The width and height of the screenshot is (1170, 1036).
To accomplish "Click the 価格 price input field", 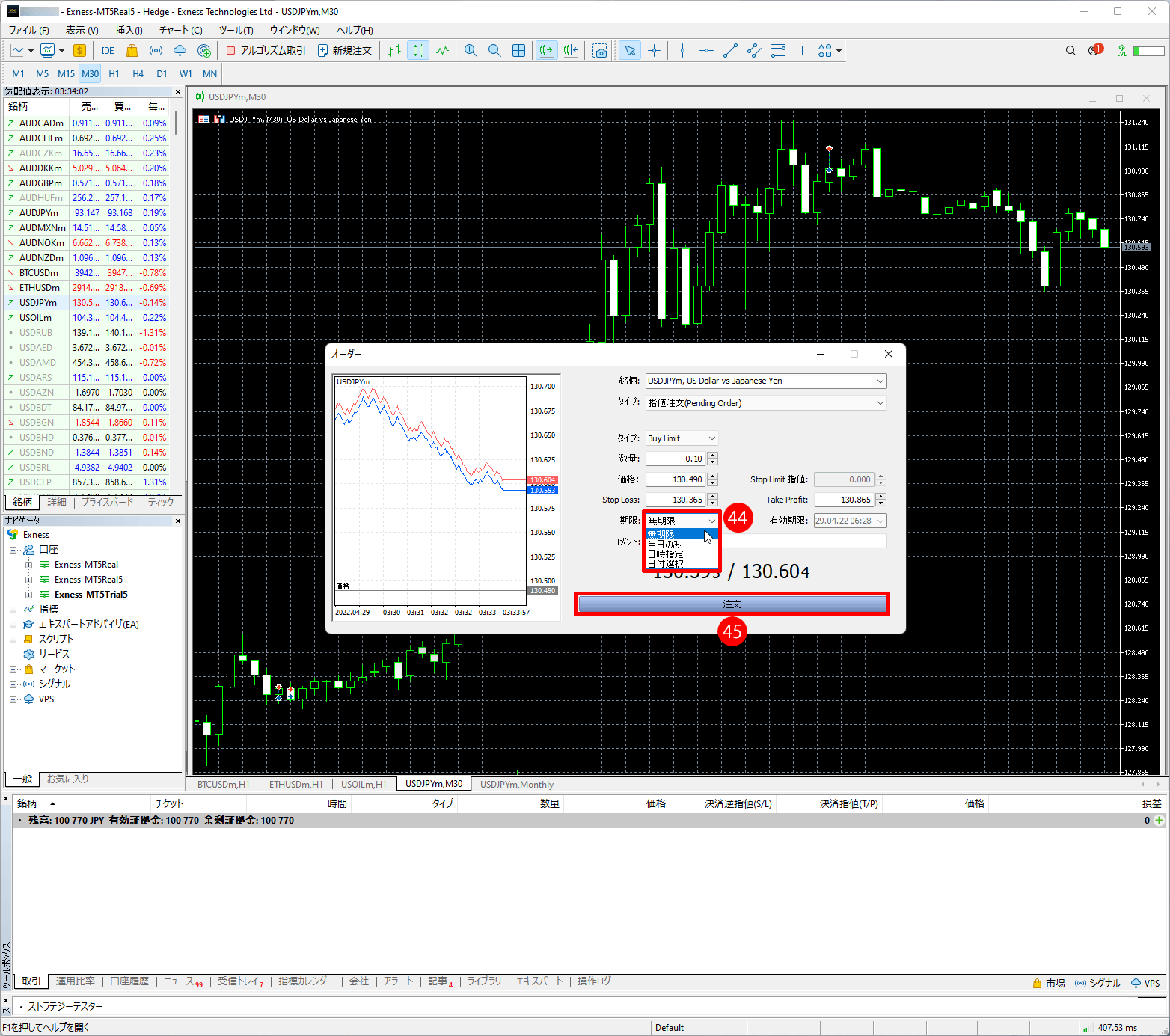I will (676, 479).
